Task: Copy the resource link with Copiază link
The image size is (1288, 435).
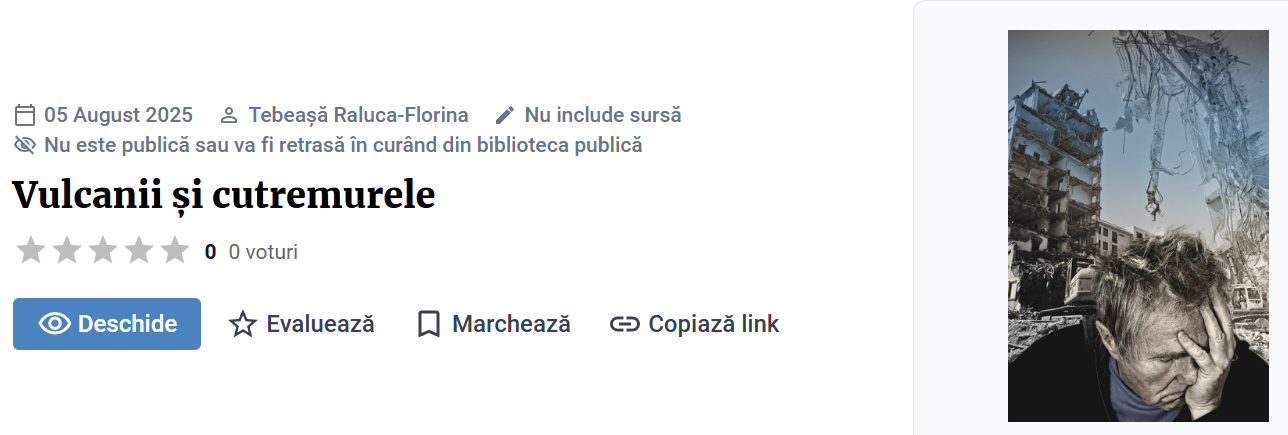Action: 694,324
